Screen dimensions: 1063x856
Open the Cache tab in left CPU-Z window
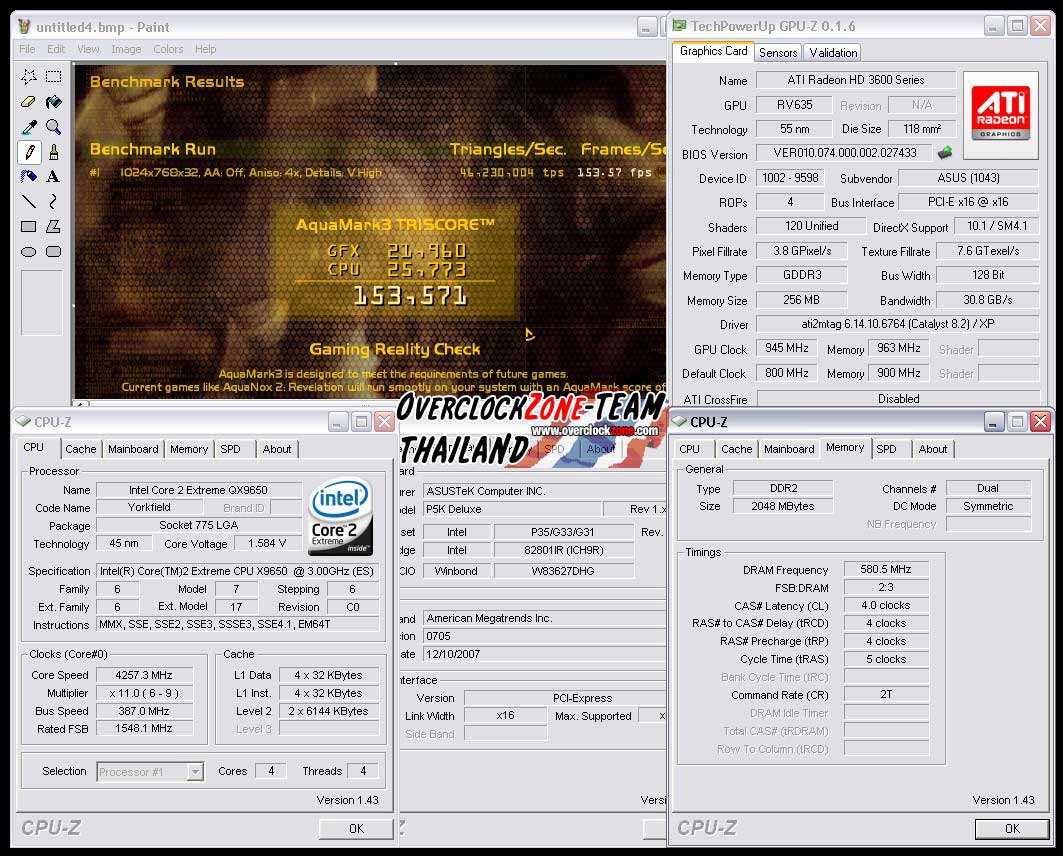click(81, 449)
